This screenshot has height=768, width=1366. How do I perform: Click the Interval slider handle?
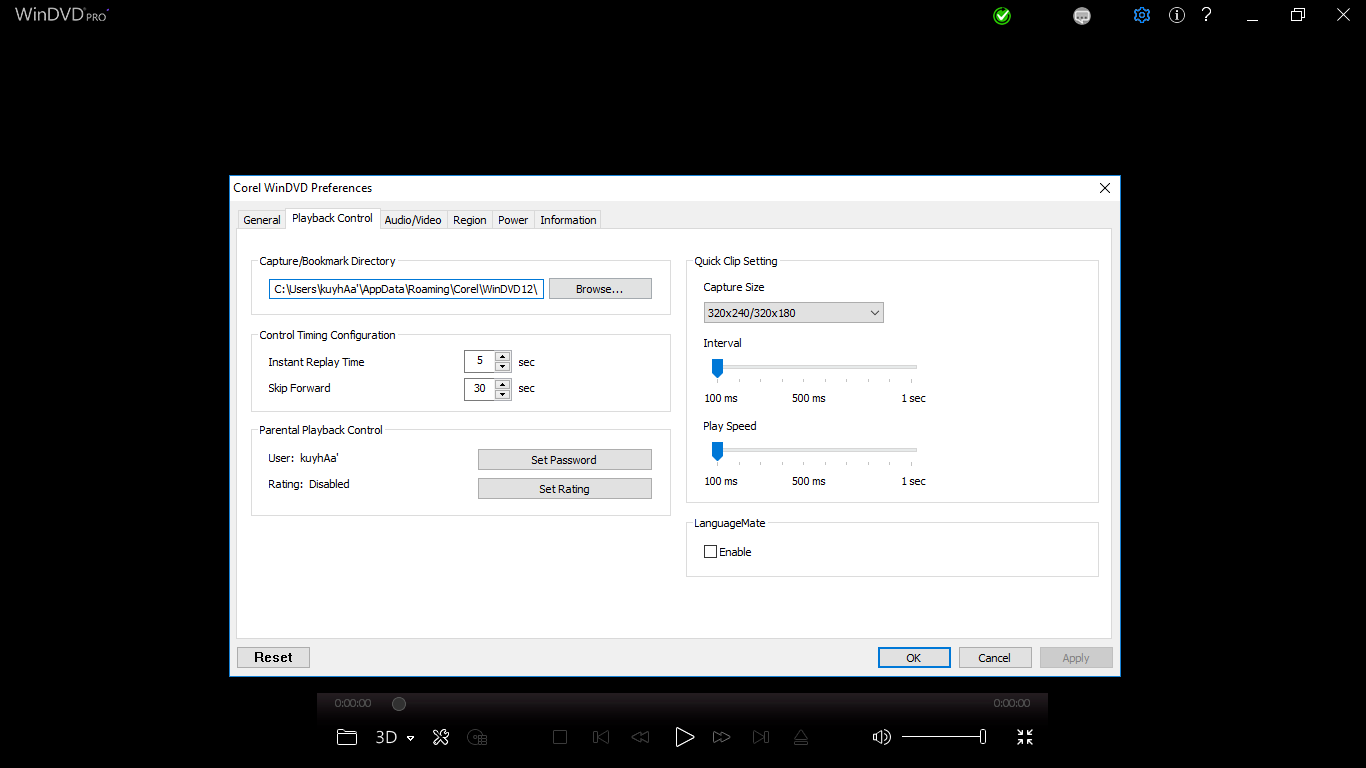point(717,369)
